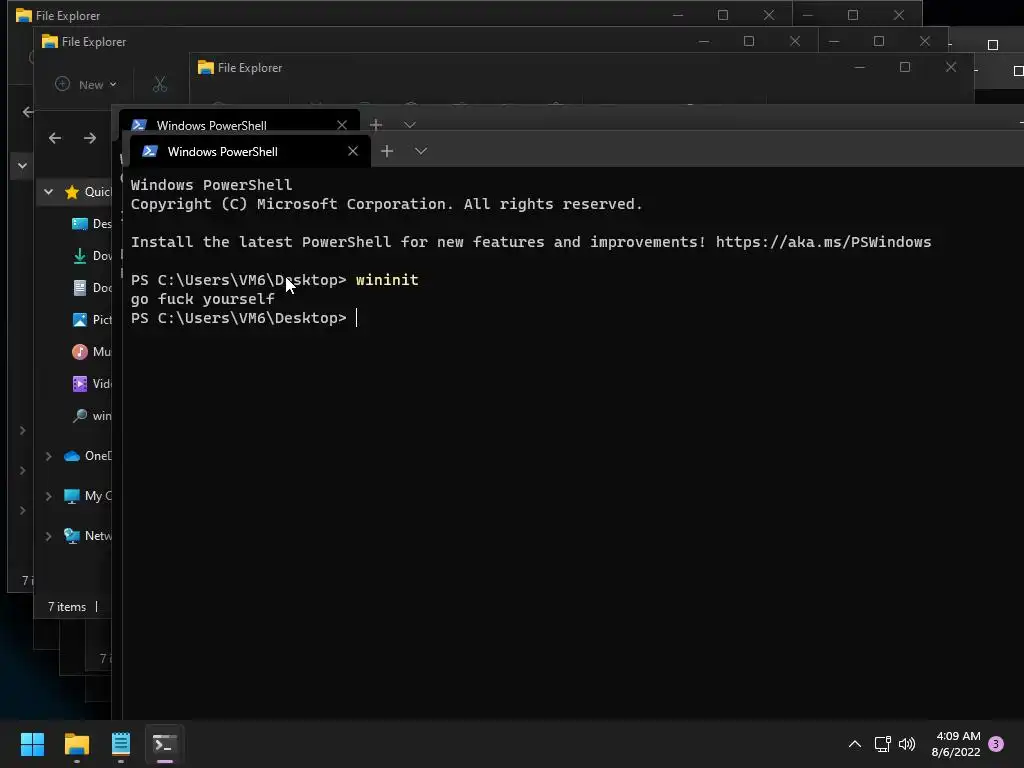1024x768 pixels.
Task: Select the Network sidebar item
Action: [x=88, y=536]
